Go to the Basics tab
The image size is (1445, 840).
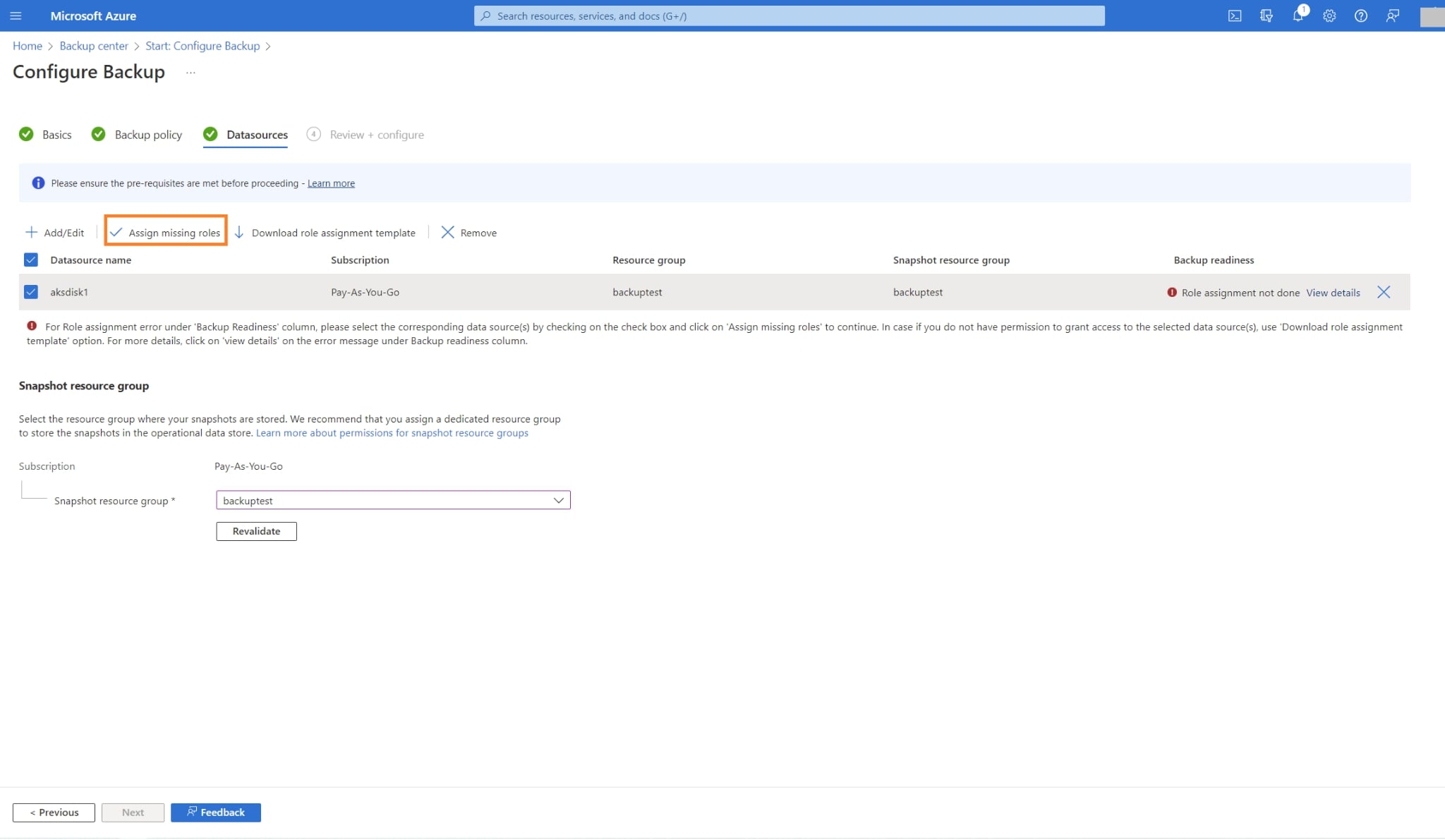click(56, 135)
